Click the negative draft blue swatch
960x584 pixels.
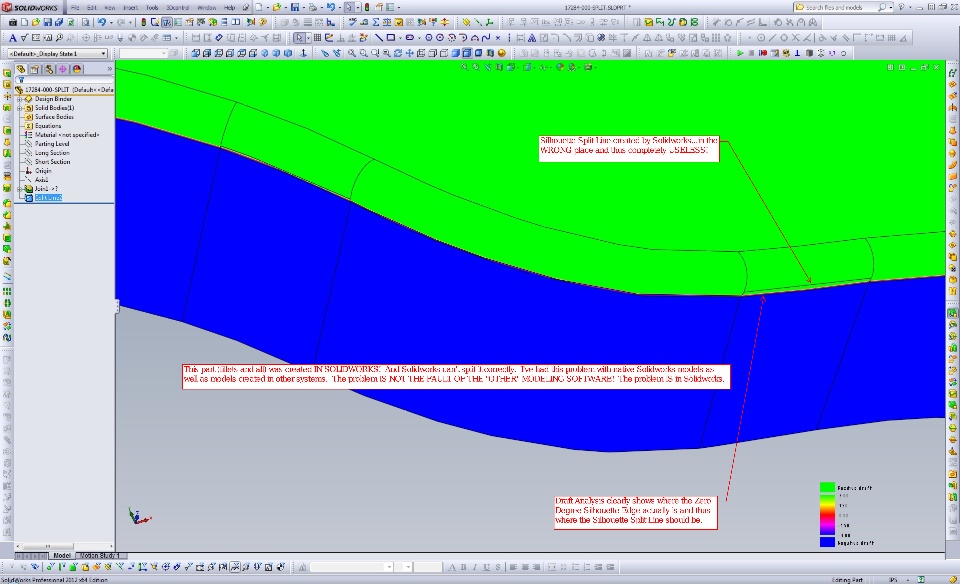click(x=827, y=542)
